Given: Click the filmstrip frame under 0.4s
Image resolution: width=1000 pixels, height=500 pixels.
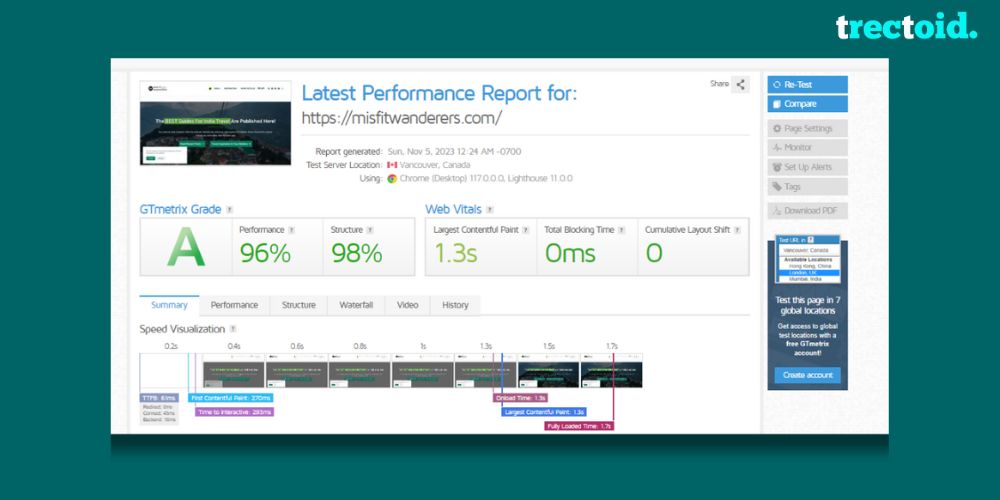Looking at the screenshot, I should (x=233, y=371).
